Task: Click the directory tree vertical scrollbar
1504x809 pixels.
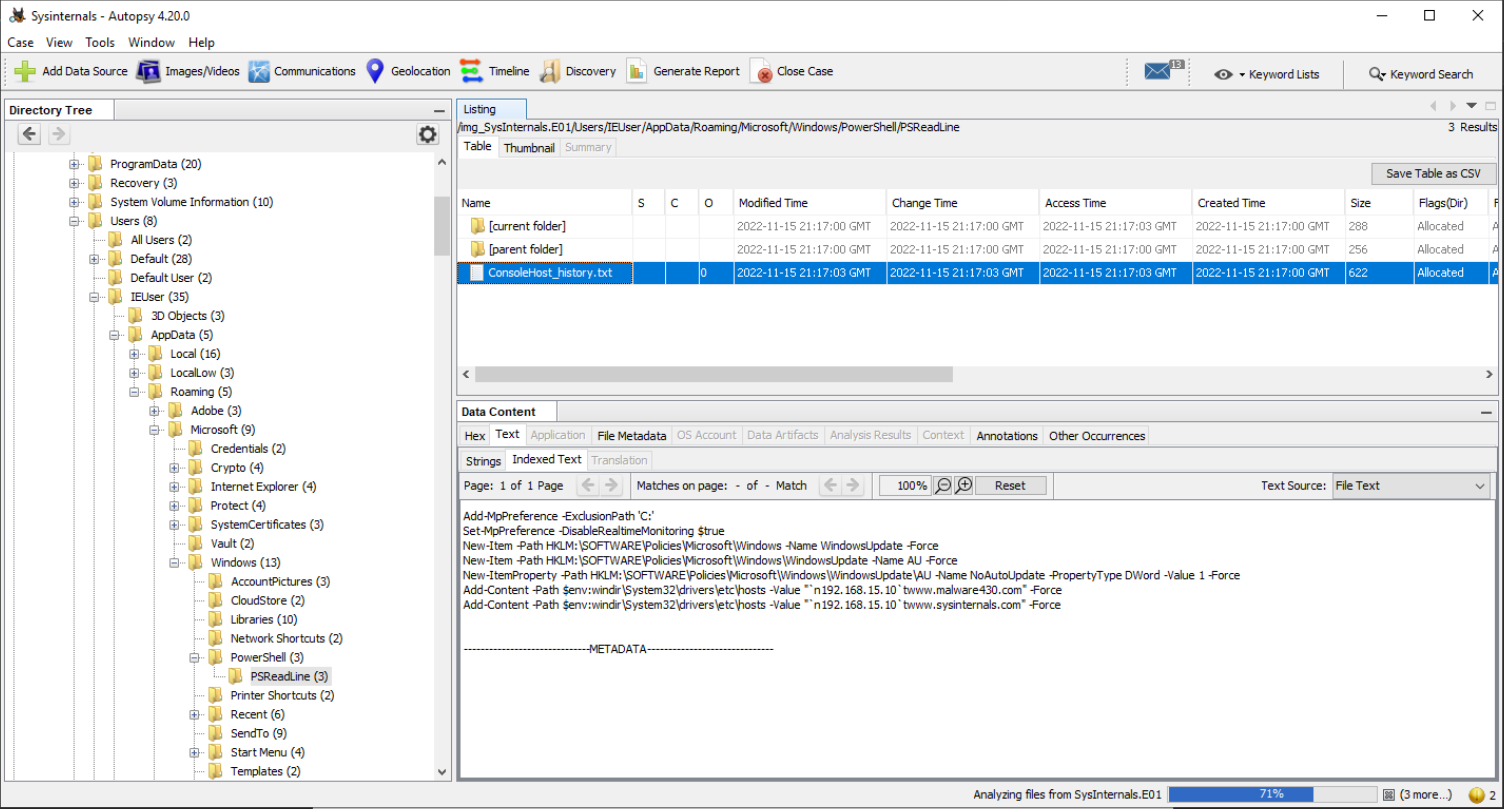Action: coord(442,226)
